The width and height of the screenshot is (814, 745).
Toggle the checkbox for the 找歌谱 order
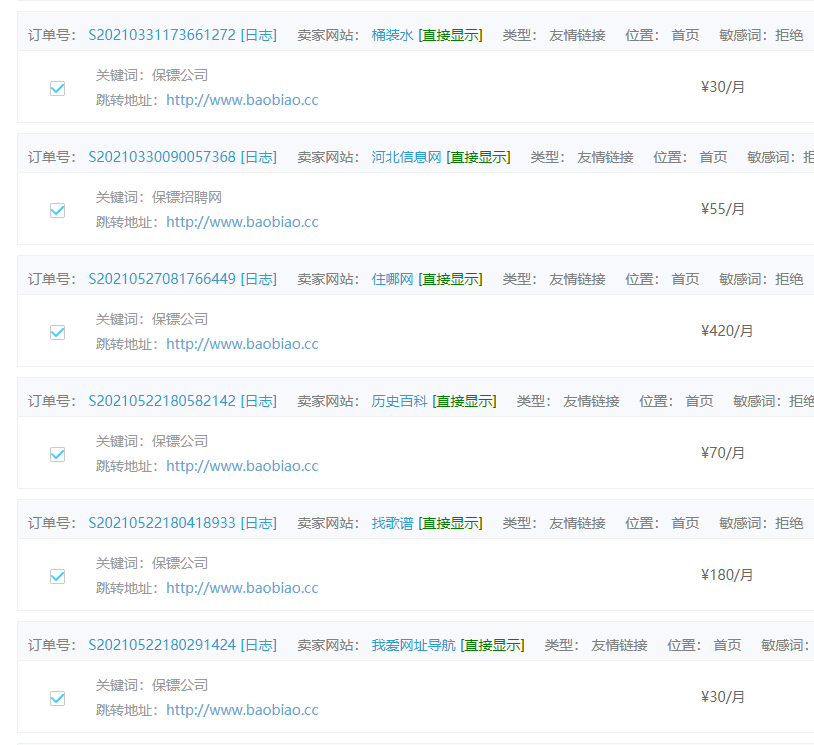pos(57,576)
